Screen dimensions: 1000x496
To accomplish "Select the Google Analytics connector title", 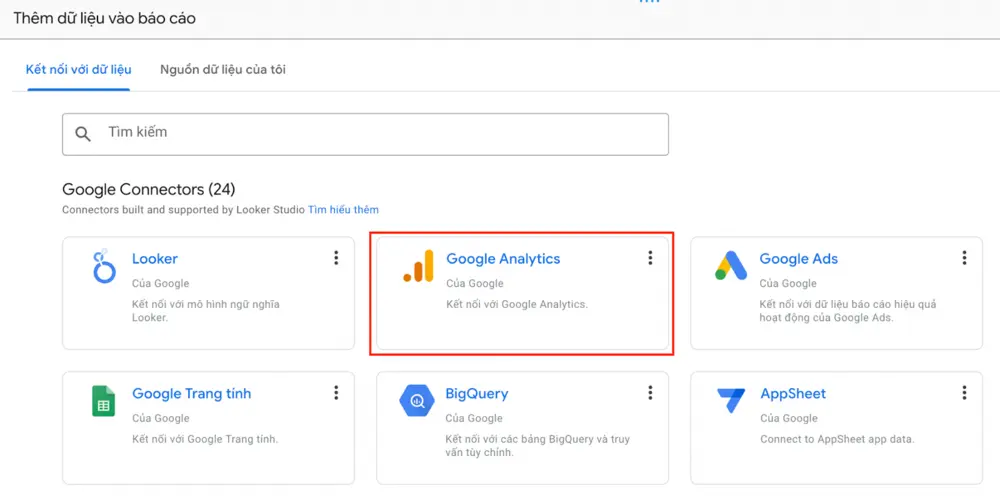I will point(503,259).
